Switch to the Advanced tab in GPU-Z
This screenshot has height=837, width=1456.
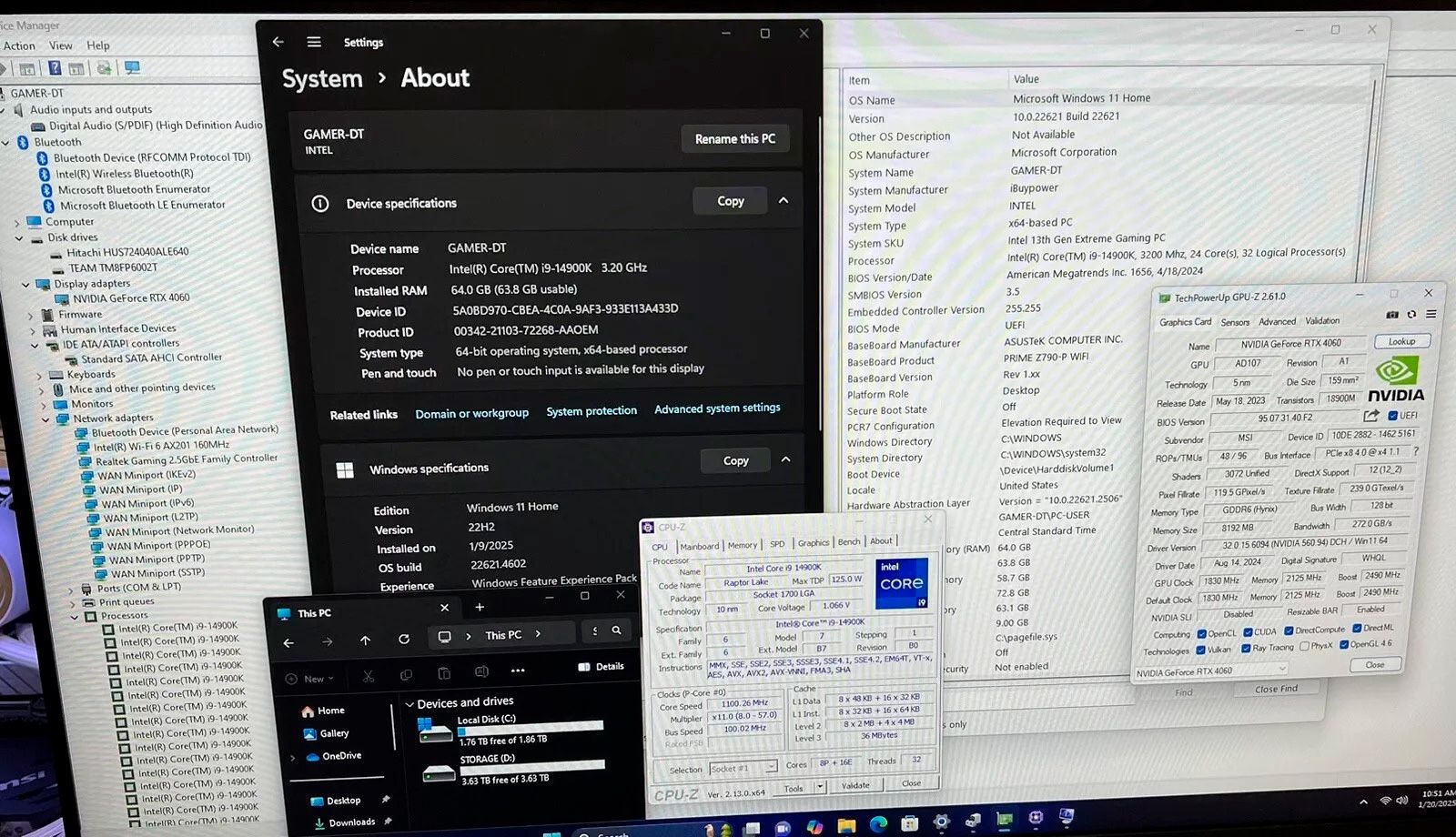click(1277, 321)
